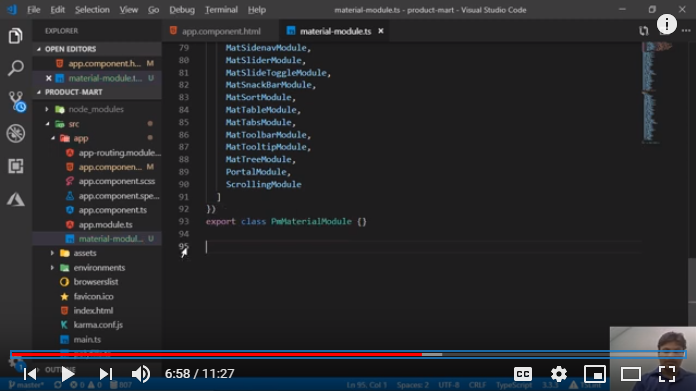
Task: Expand the node_modules folder
Action: point(96,109)
